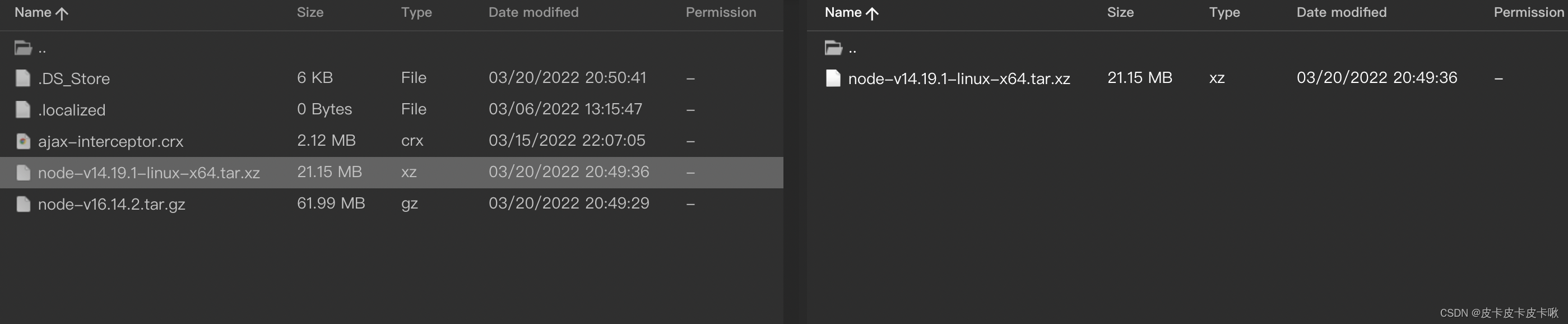The width and height of the screenshot is (1568, 324).
Task: Toggle sort direction on right Name column
Action: [x=851, y=12]
